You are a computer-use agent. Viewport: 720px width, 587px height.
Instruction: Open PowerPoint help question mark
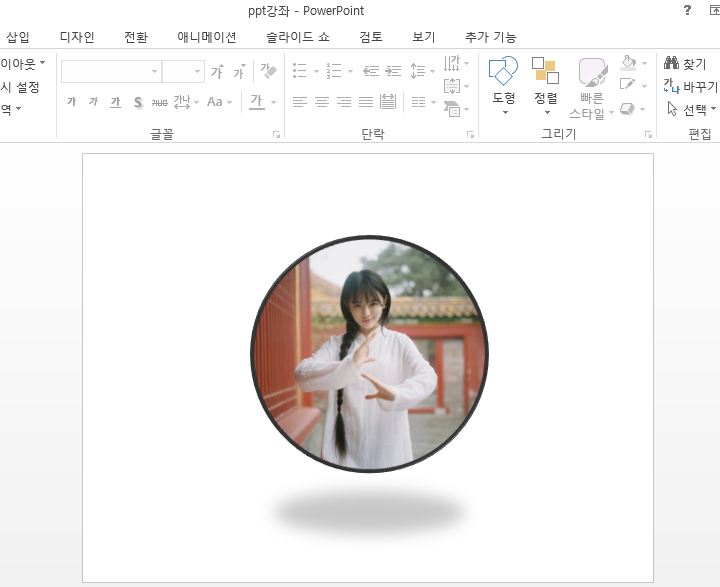[x=687, y=10]
